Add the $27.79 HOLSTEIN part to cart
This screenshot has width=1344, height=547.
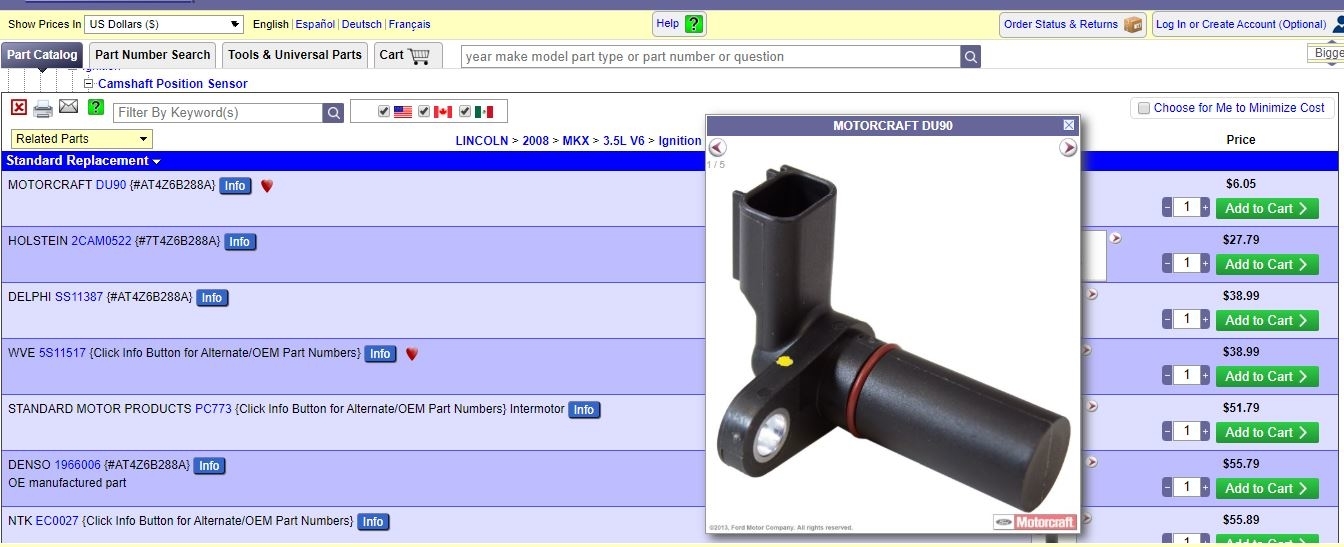1267,264
